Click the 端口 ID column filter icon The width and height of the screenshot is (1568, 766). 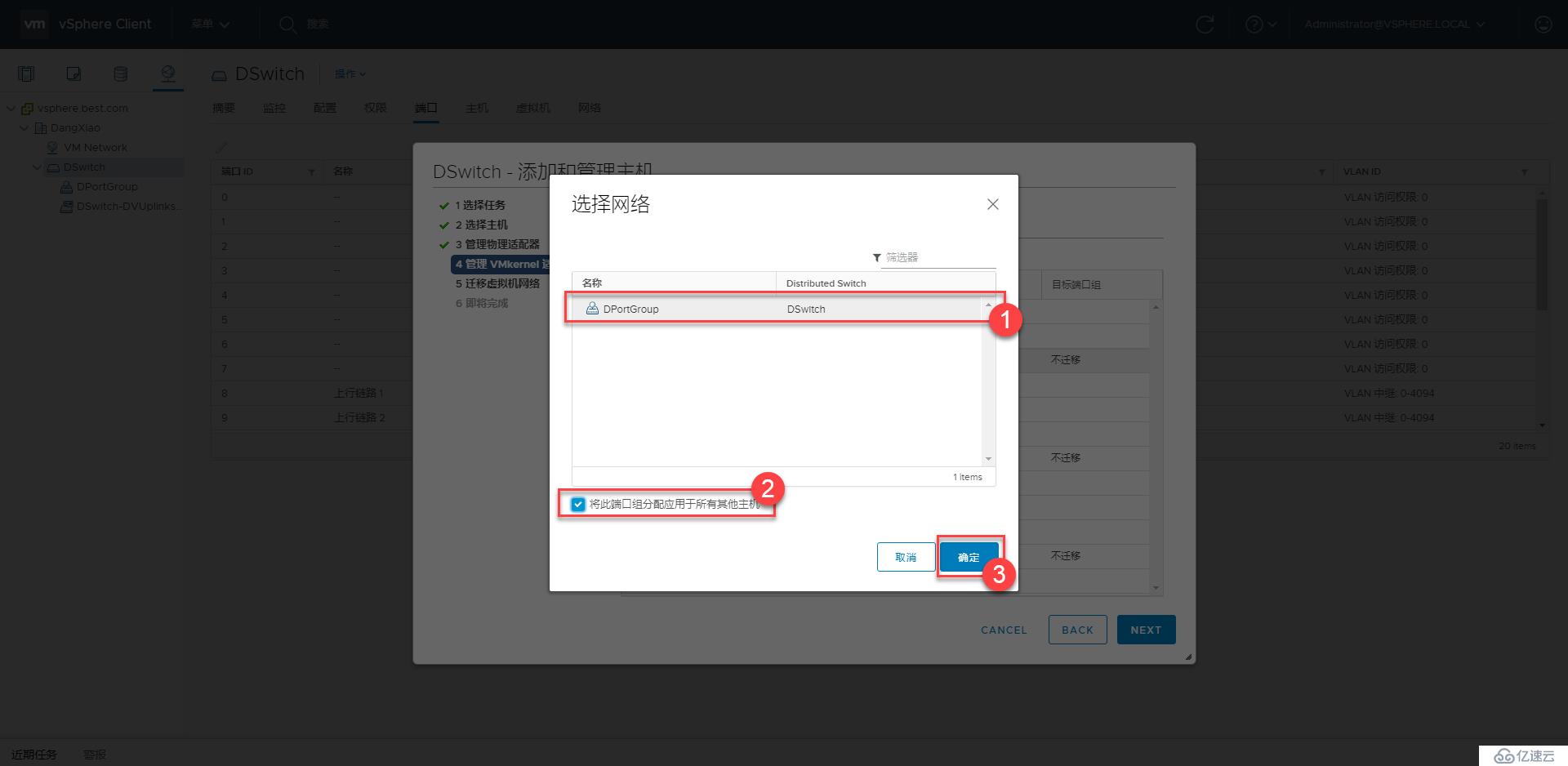311,171
